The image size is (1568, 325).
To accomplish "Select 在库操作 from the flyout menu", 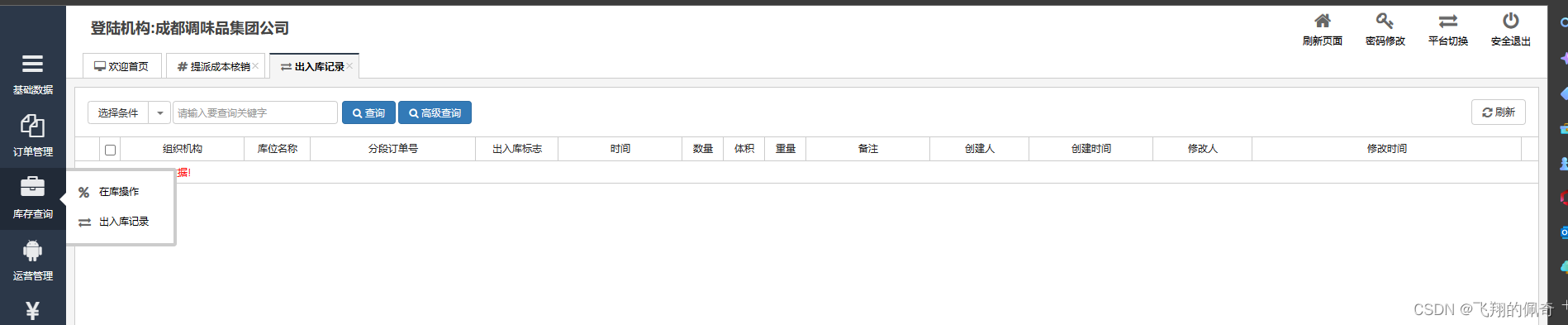I will [x=120, y=192].
